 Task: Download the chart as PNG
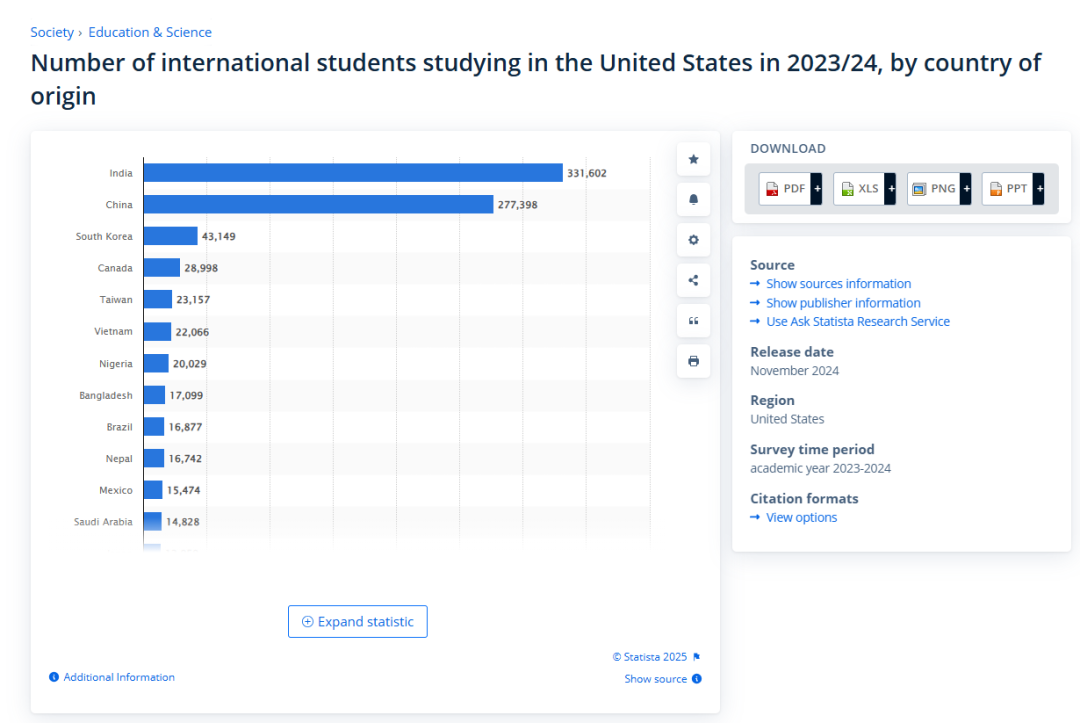click(939, 188)
